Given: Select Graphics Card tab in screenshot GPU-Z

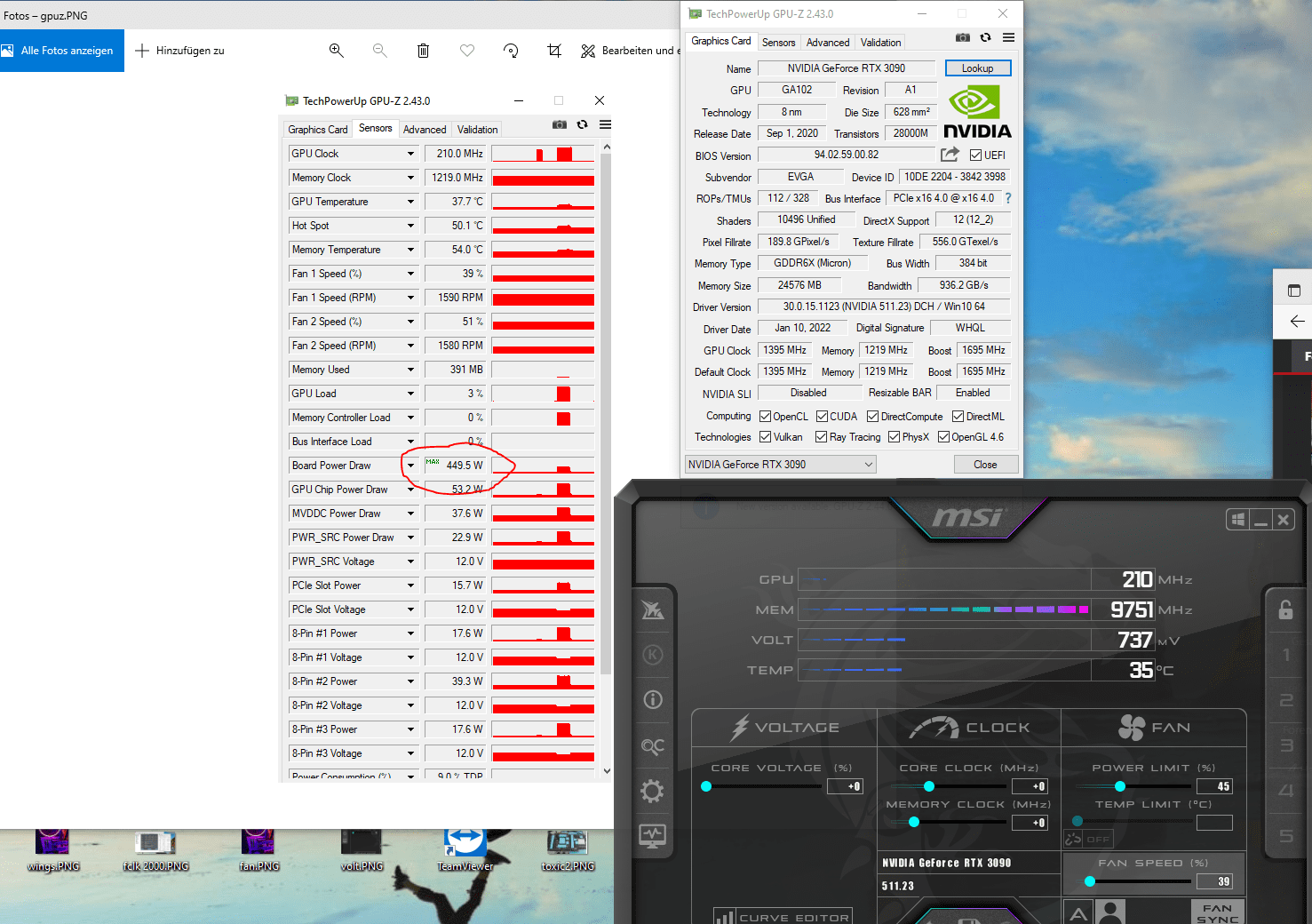Looking at the screenshot, I should [318, 130].
